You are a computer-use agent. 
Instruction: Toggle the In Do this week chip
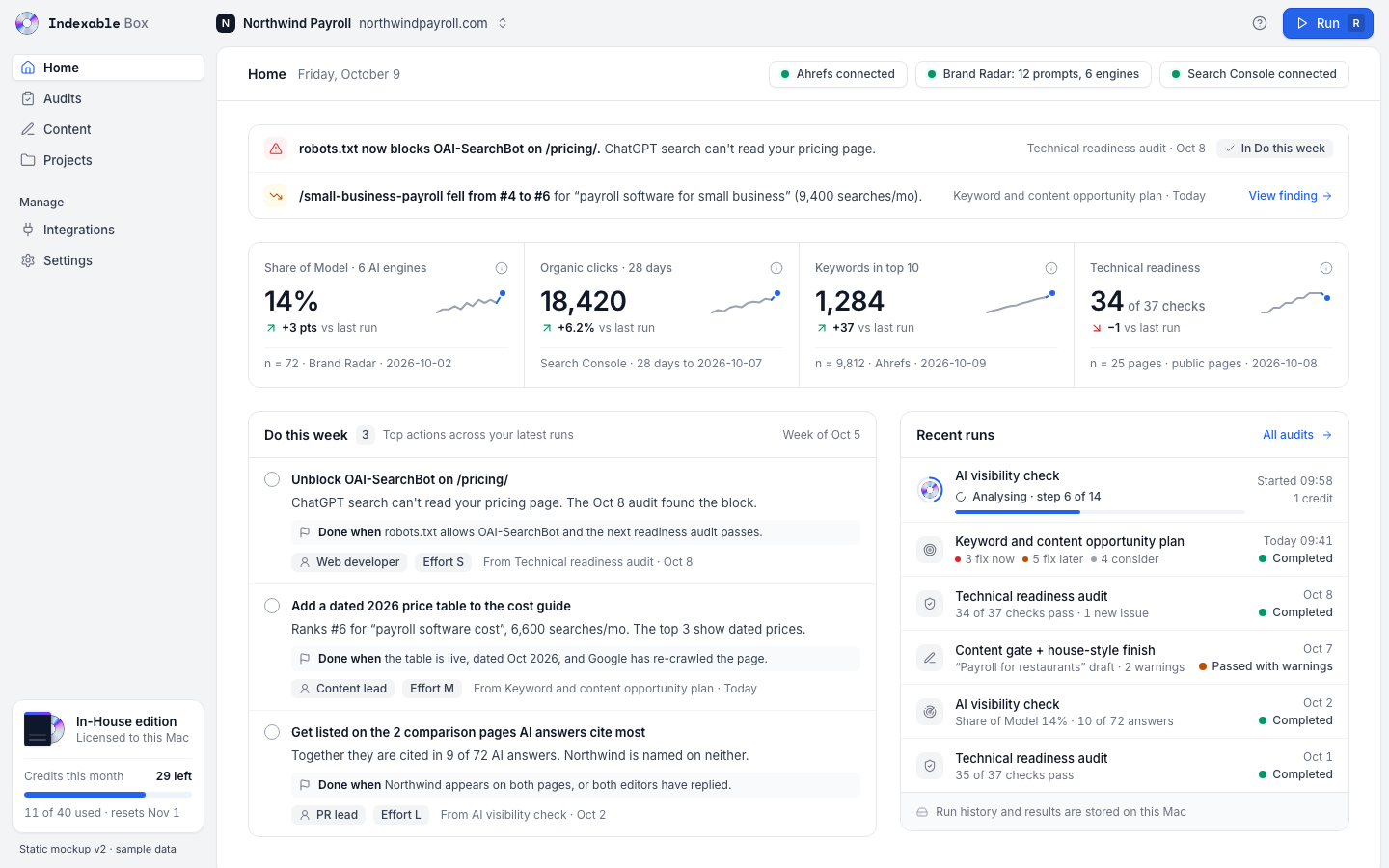1274,149
